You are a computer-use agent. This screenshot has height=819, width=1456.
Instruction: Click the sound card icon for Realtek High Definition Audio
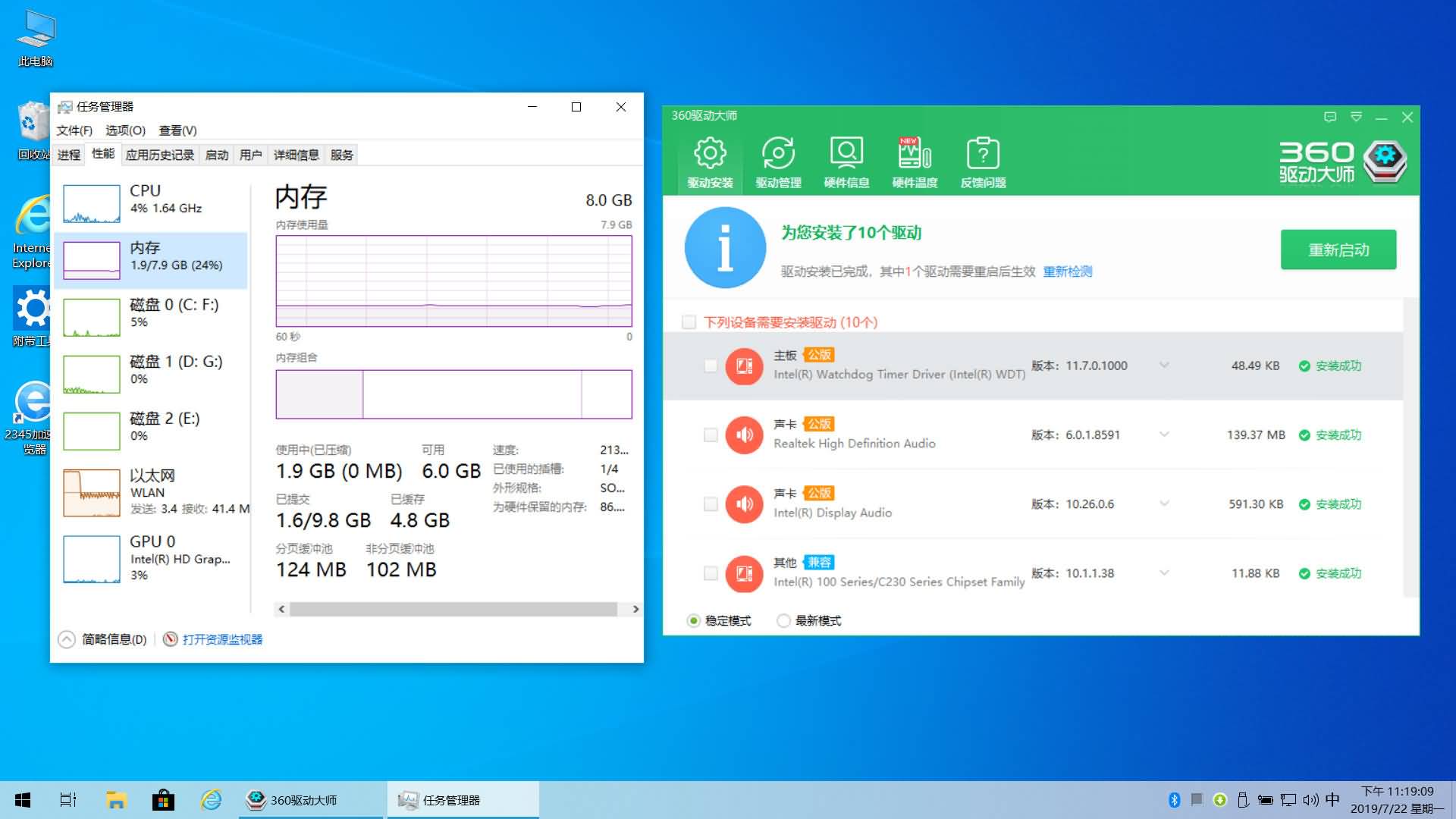744,435
